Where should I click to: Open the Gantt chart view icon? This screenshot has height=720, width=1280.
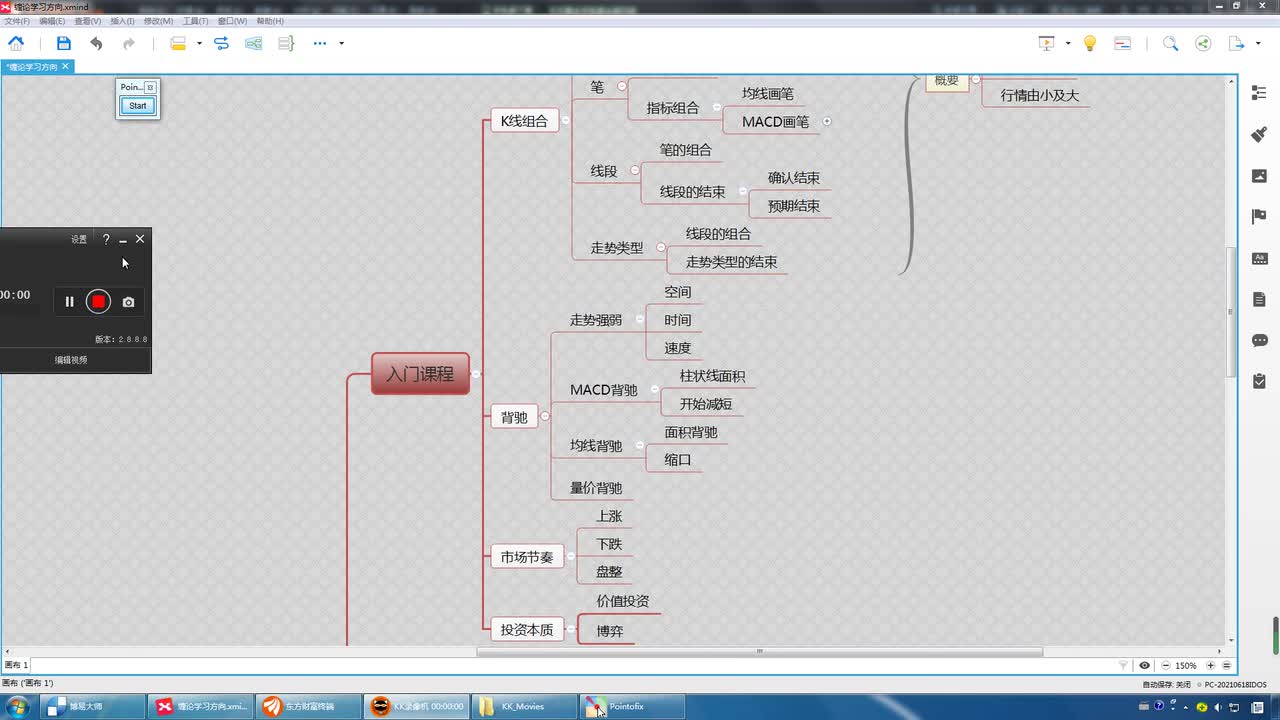1122,43
